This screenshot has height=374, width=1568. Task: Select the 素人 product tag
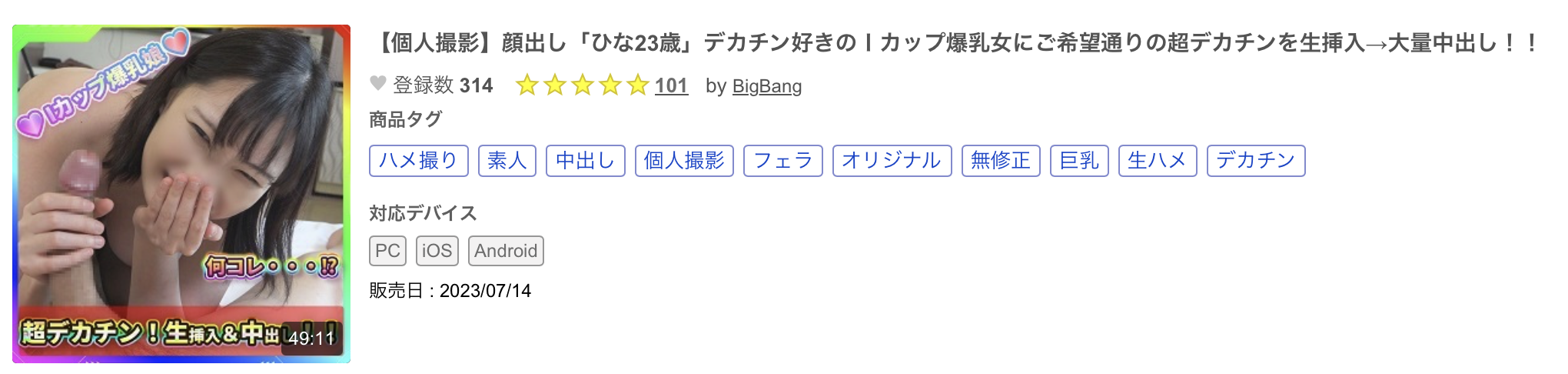pos(507,160)
